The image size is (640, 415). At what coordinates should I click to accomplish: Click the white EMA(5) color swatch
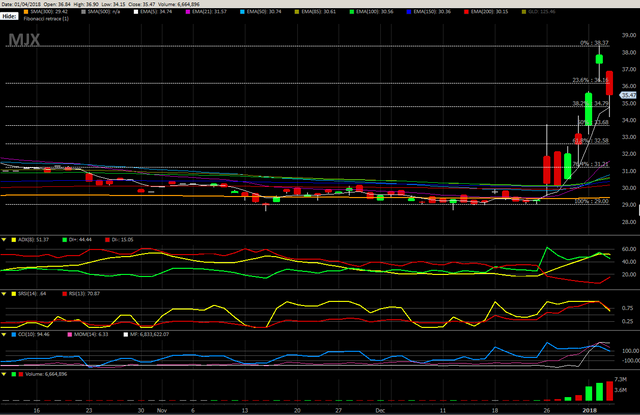point(136,12)
